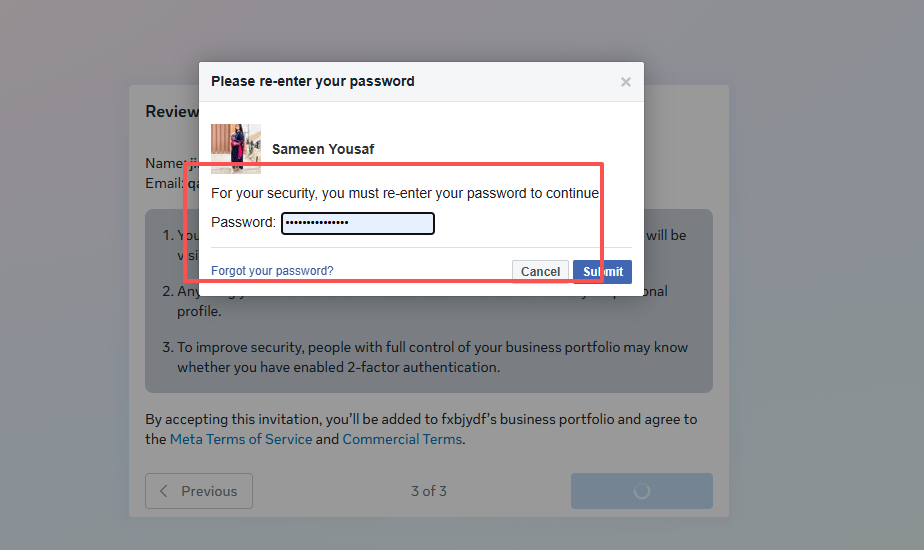Click the loading spinner button
This screenshot has height=550, width=924.
(642, 491)
